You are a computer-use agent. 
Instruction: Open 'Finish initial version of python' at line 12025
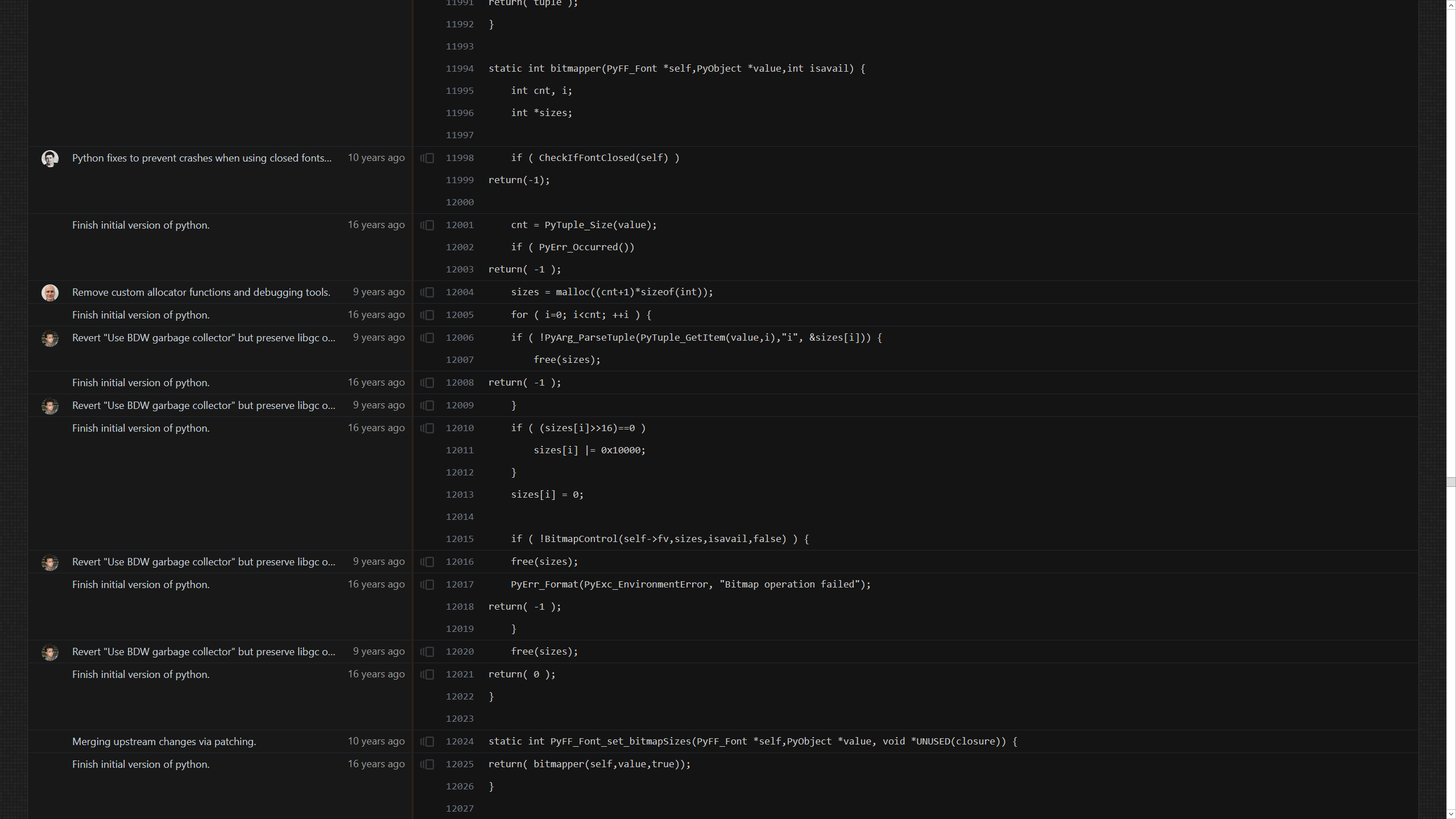click(x=140, y=764)
